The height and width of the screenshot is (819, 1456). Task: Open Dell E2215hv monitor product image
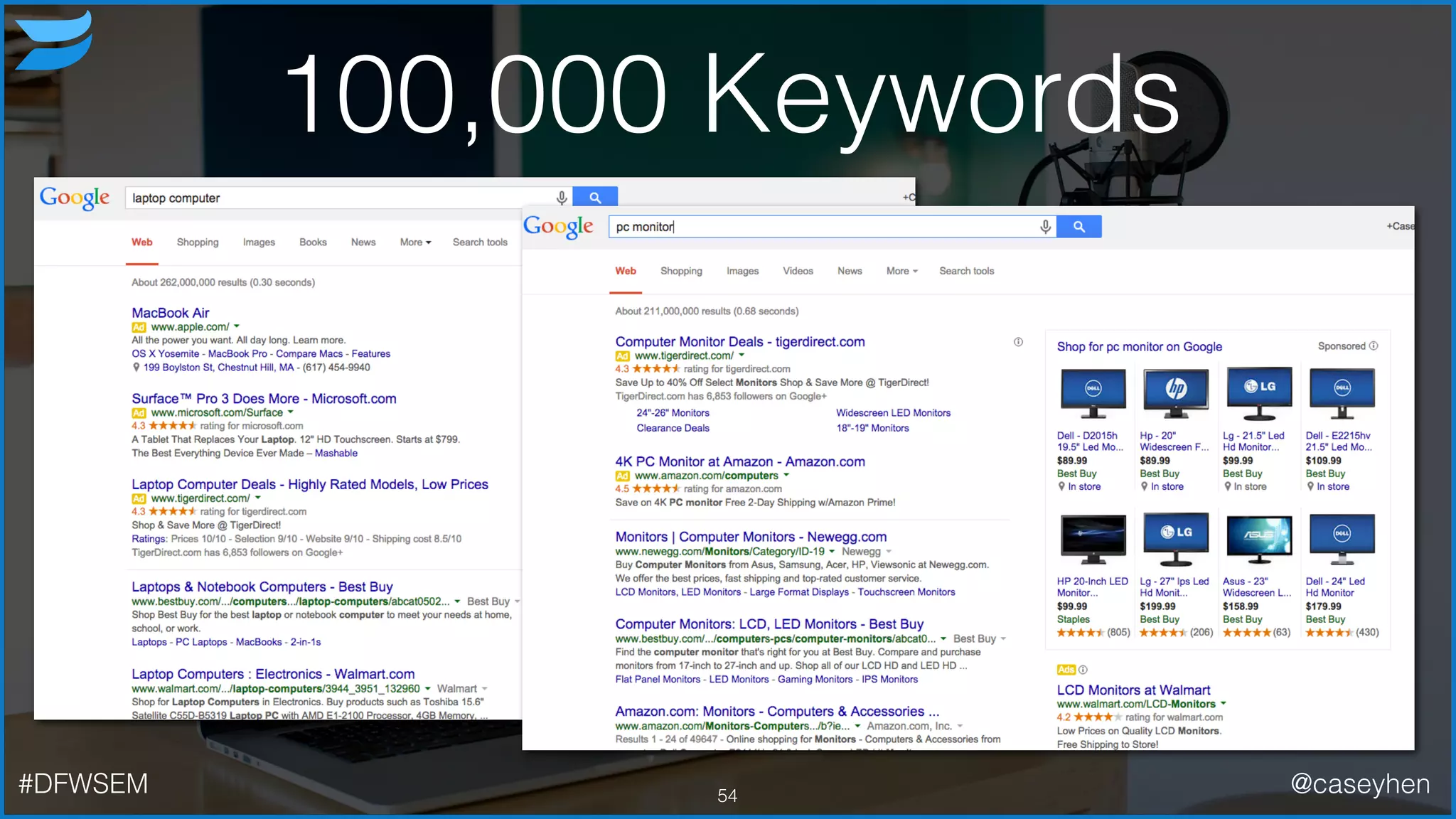coord(1342,394)
